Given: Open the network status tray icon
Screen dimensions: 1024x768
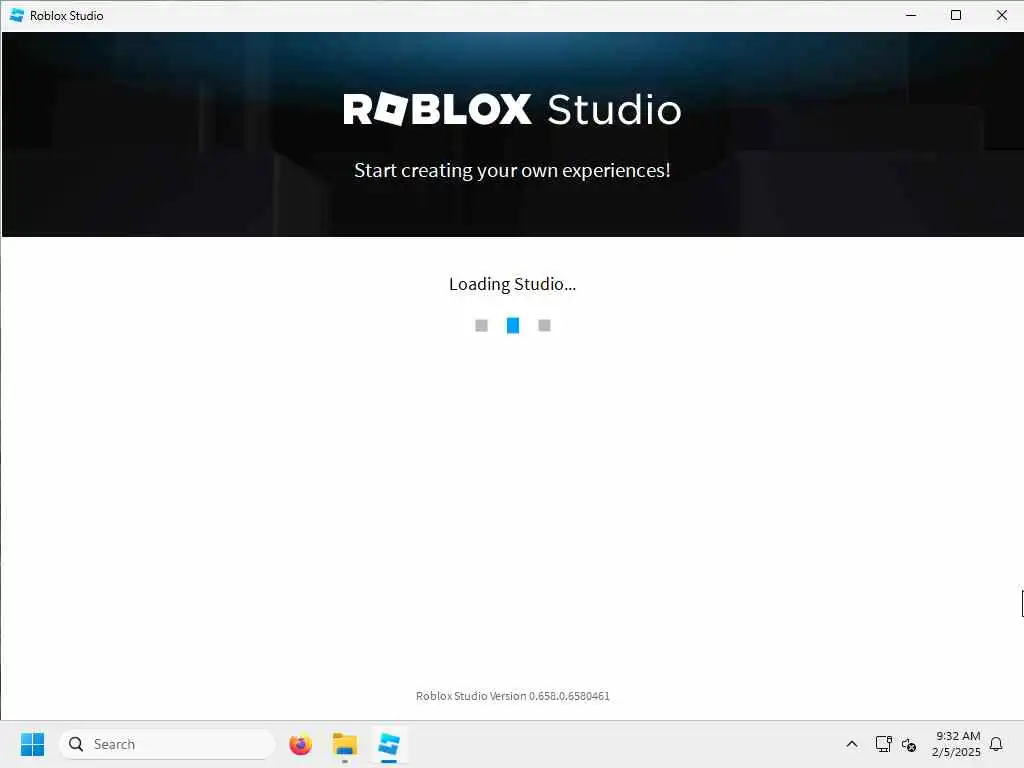Looking at the screenshot, I should click(x=883, y=744).
